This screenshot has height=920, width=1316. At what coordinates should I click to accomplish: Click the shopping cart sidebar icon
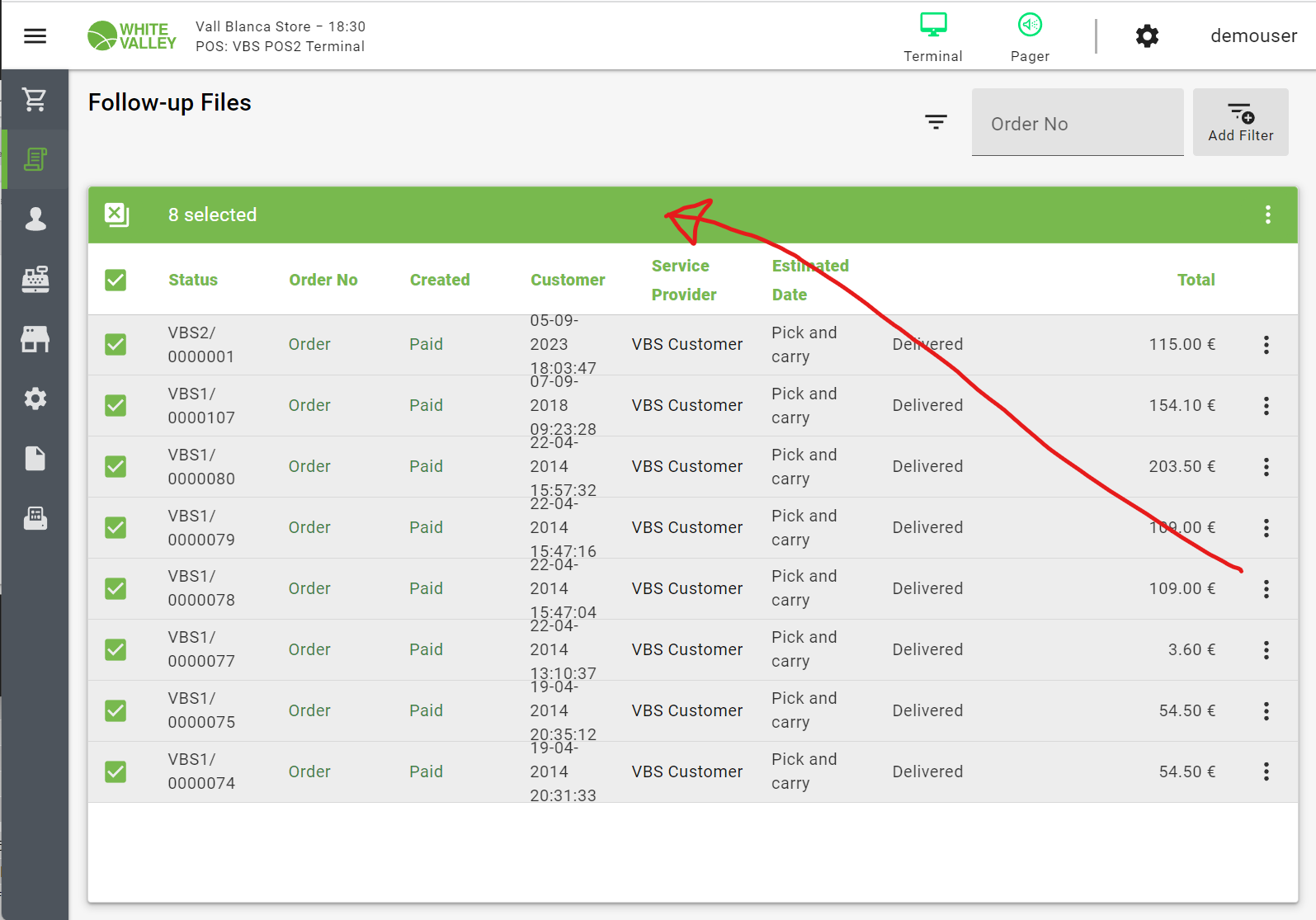(x=35, y=99)
